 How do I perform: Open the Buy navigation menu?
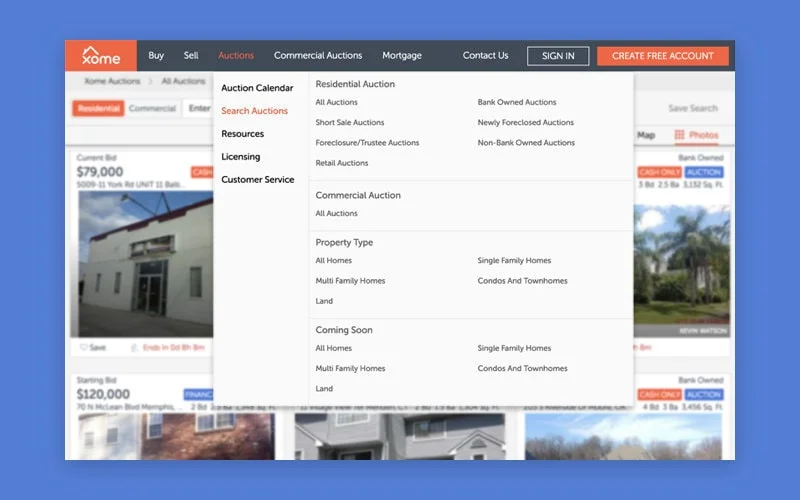[x=156, y=56]
